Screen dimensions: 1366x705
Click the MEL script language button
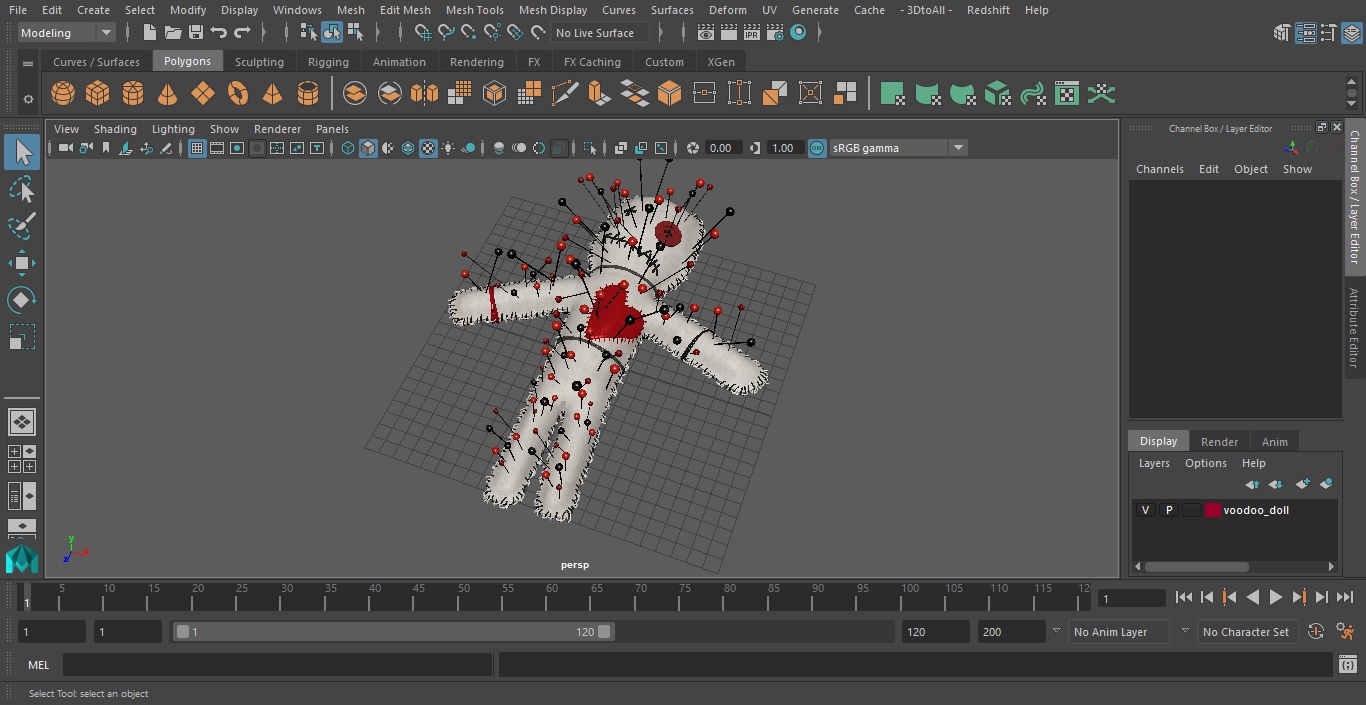(x=39, y=665)
